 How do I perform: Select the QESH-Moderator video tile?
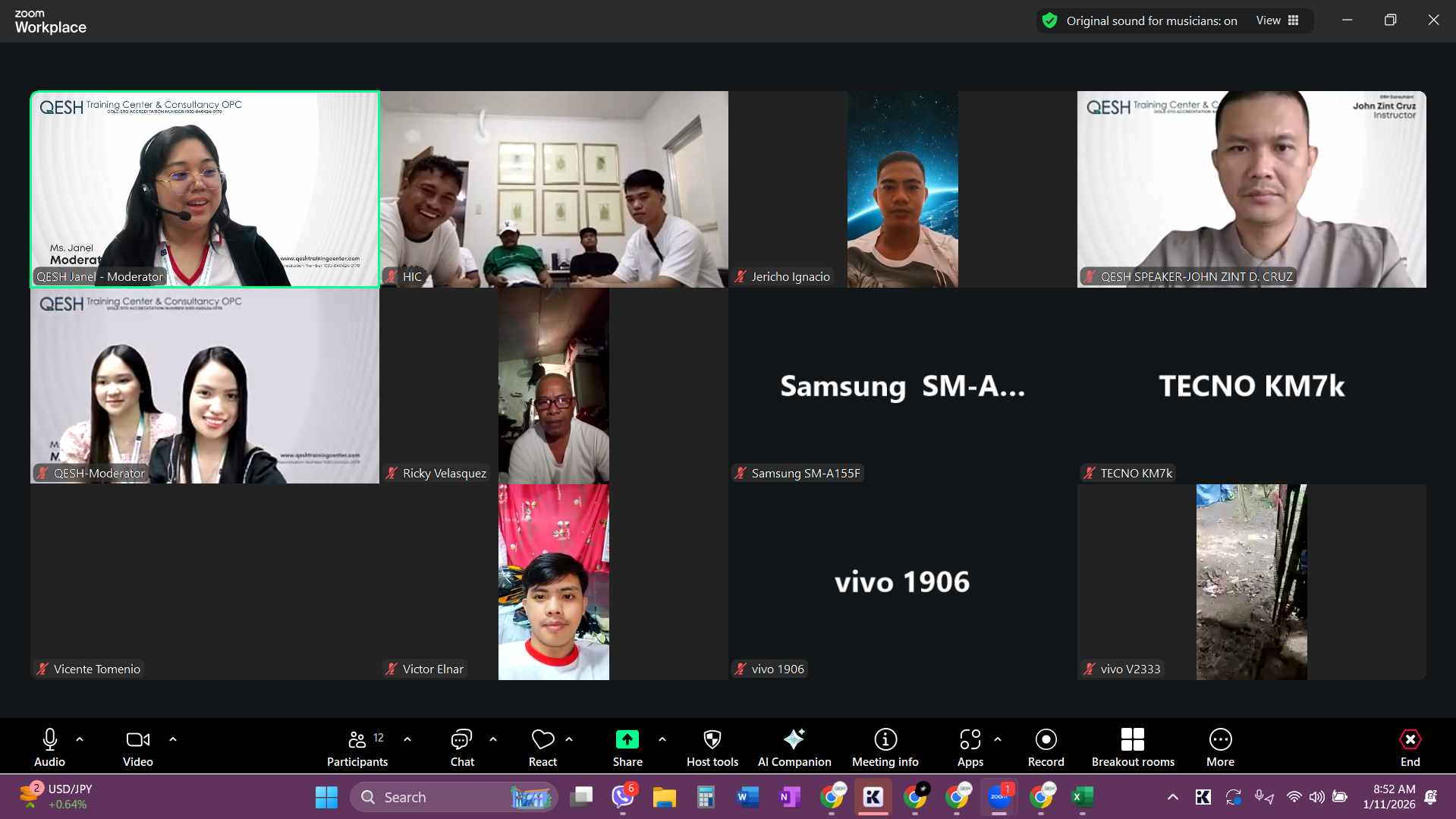click(x=205, y=386)
